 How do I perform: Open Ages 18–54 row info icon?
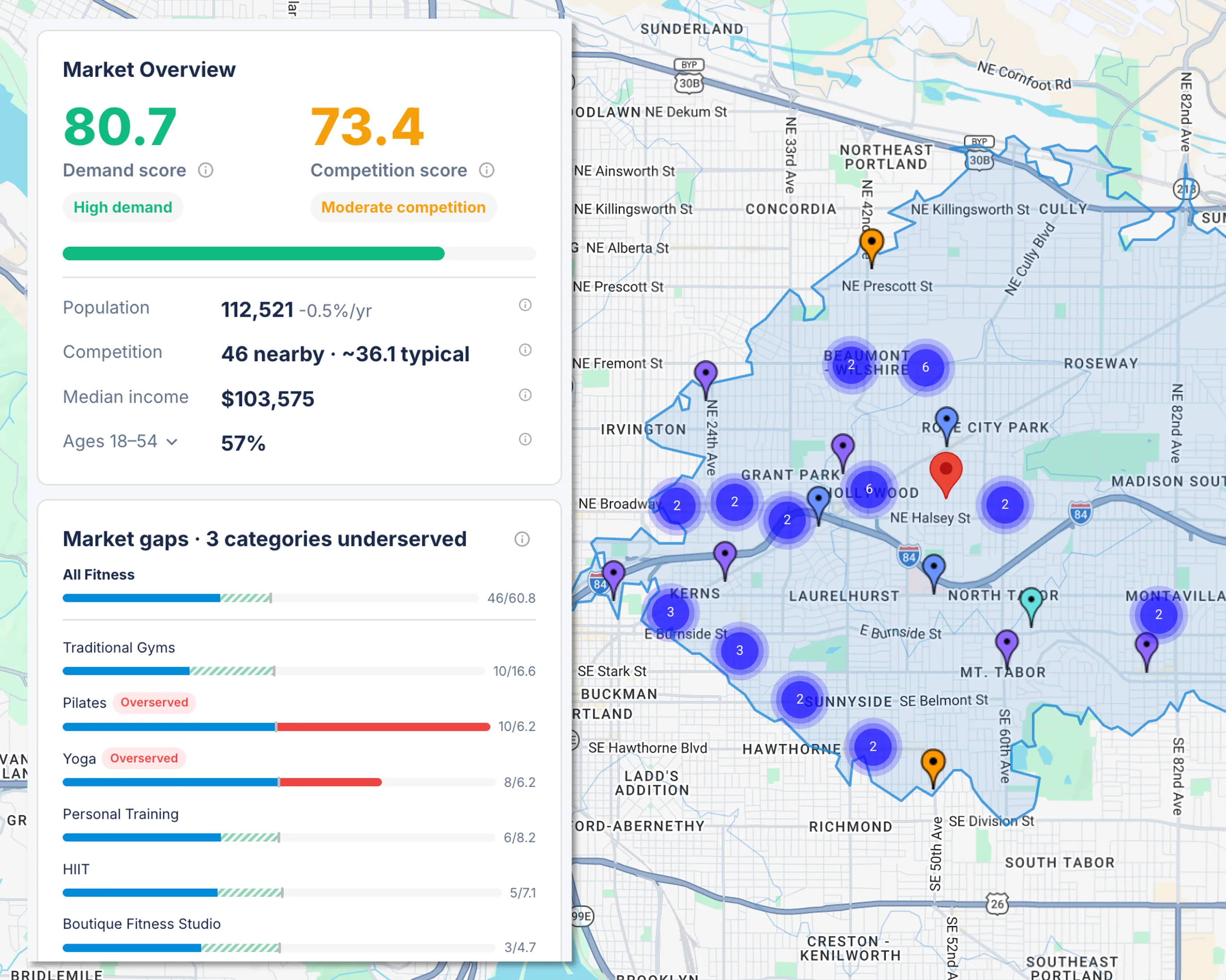point(525,440)
